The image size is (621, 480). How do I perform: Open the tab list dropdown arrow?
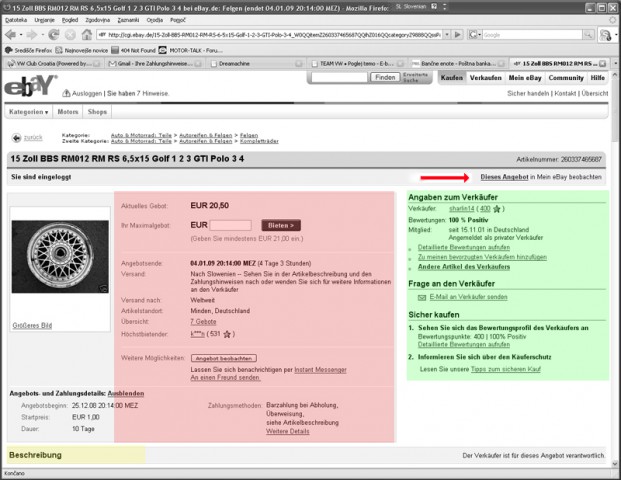pyautogui.click(x=615, y=63)
